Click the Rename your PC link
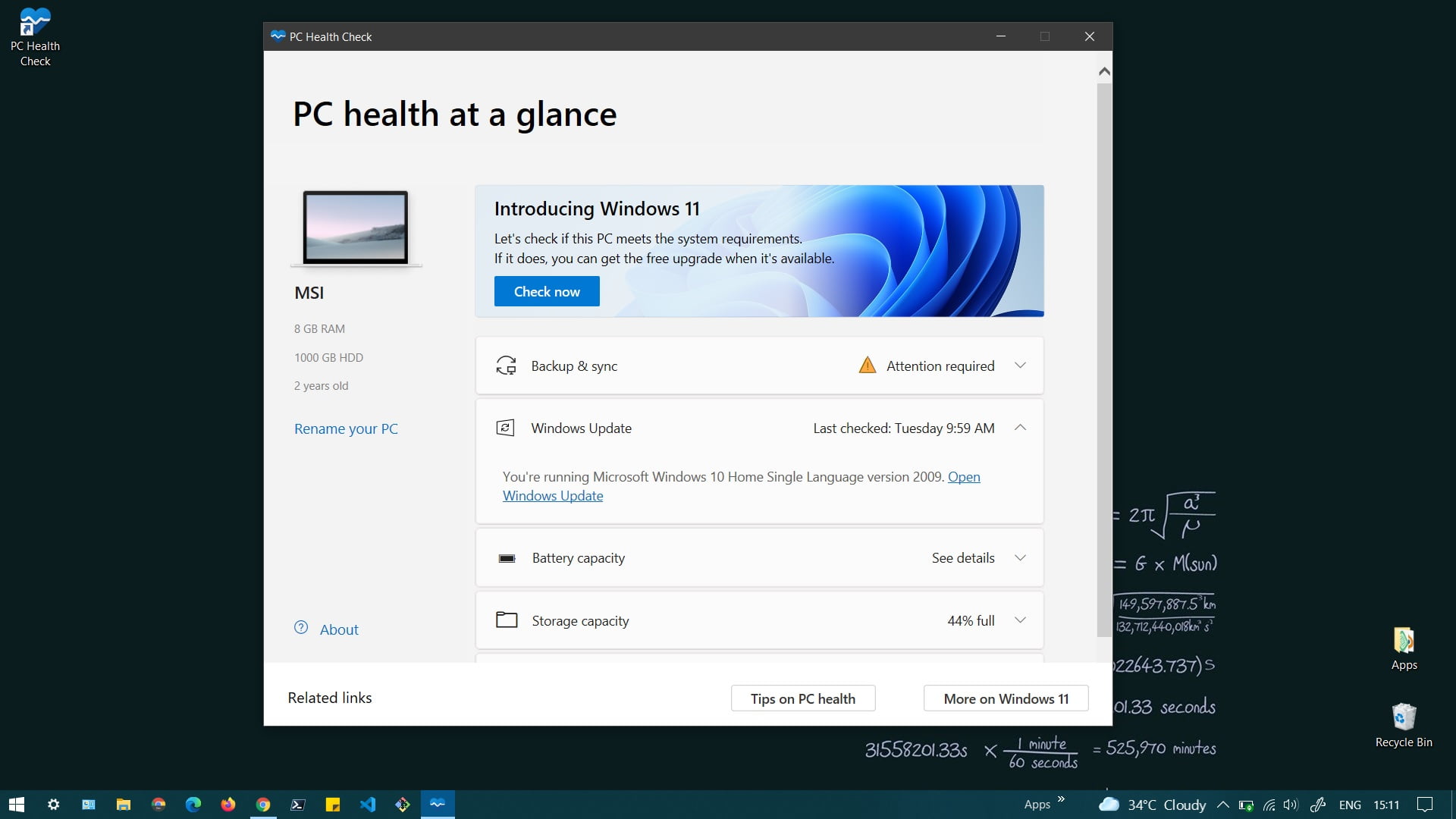 click(346, 428)
